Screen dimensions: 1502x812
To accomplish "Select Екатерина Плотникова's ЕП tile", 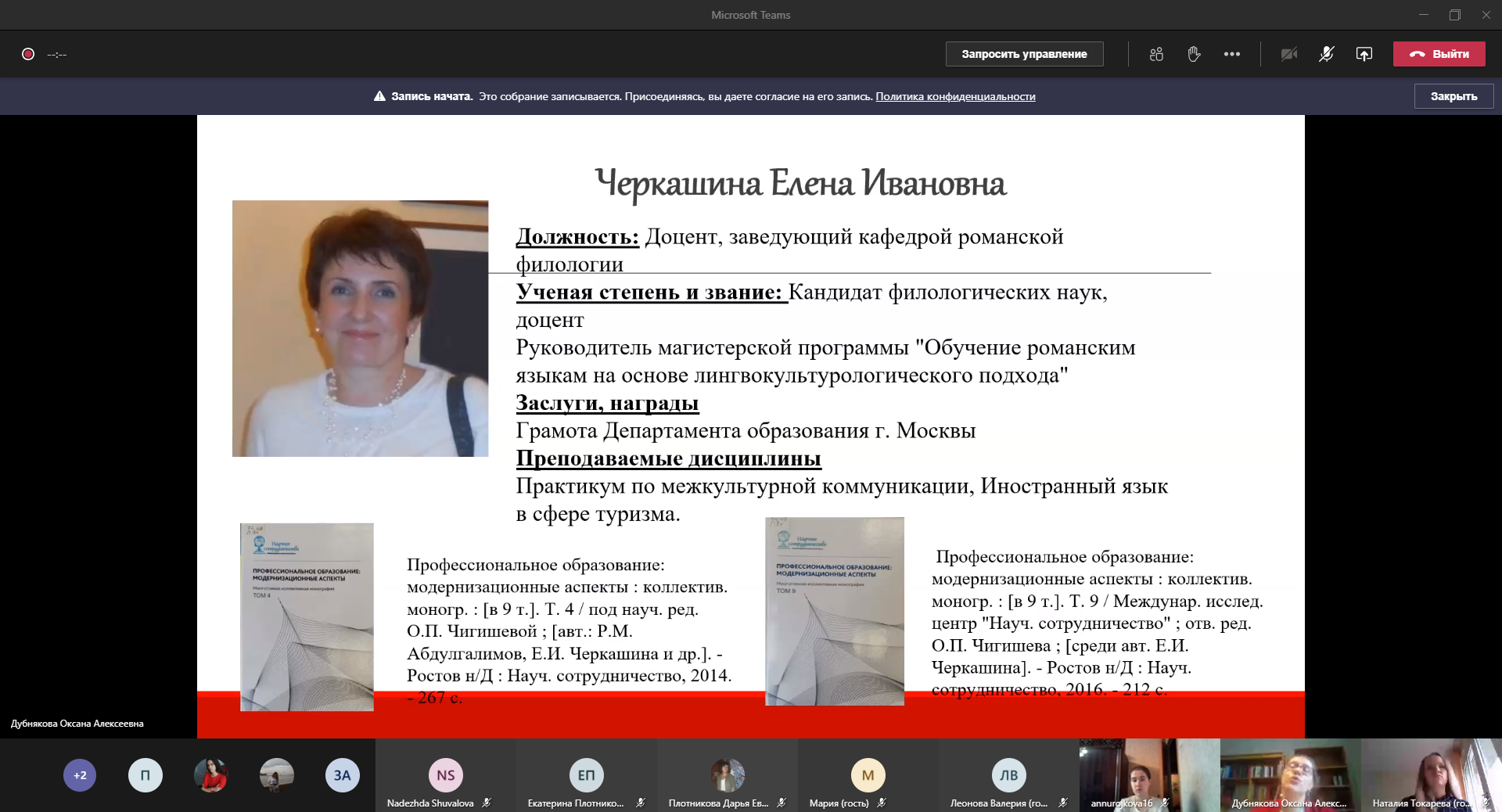I will pos(586,775).
